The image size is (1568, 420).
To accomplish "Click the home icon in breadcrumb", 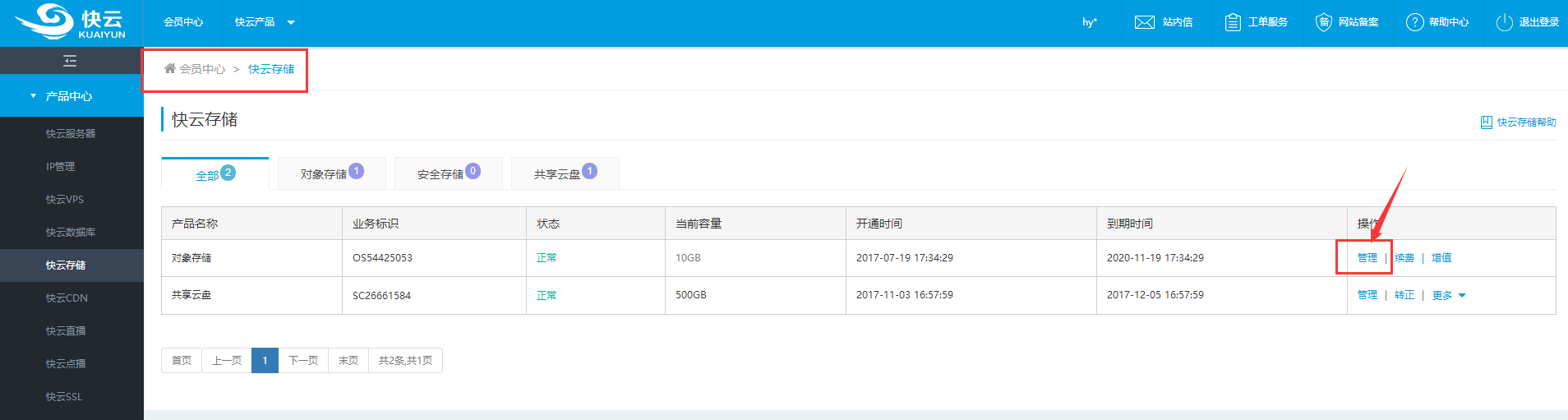I will coord(169,69).
